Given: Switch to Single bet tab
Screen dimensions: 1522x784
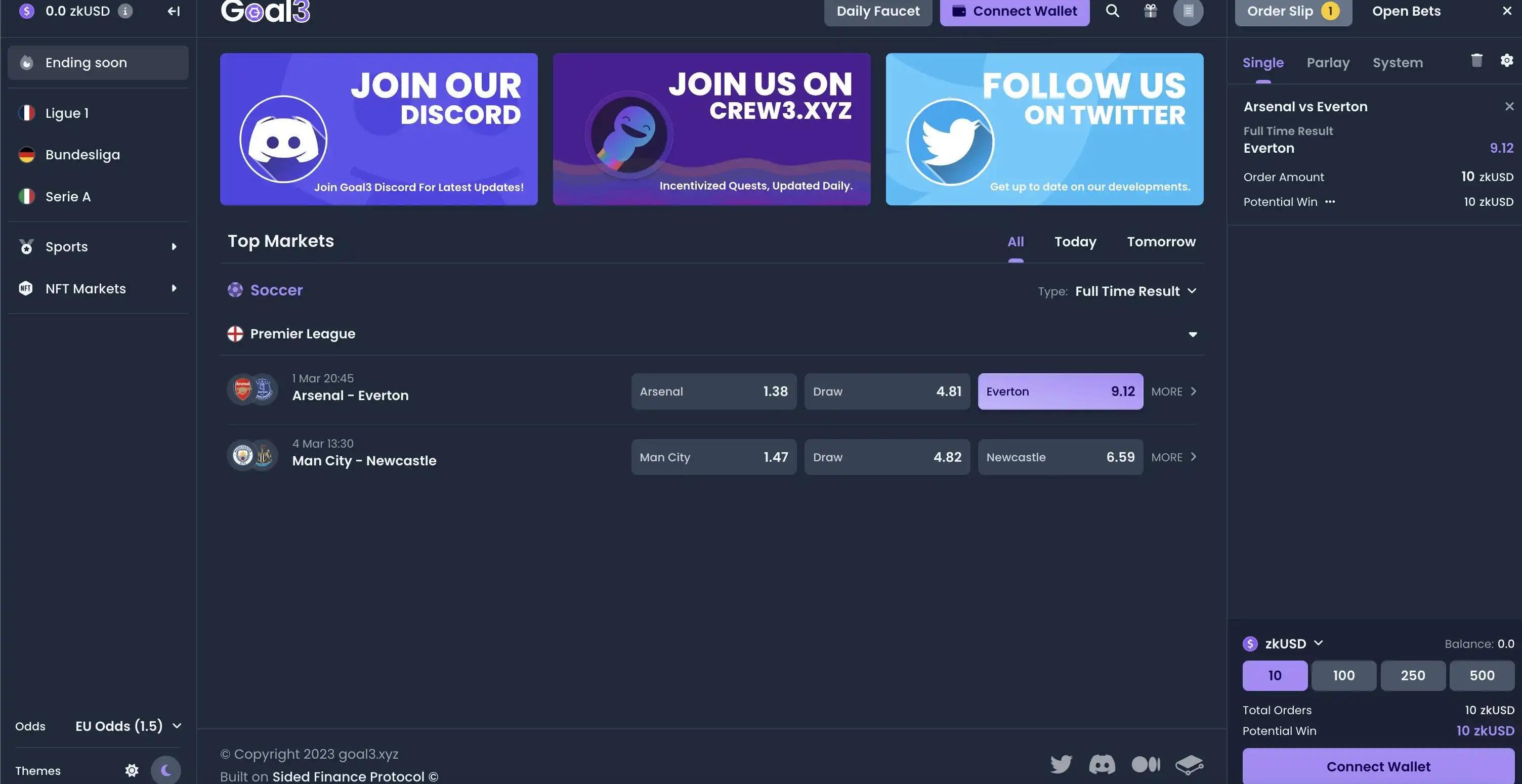Looking at the screenshot, I should pyautogui.click(x=1262, y=63).
